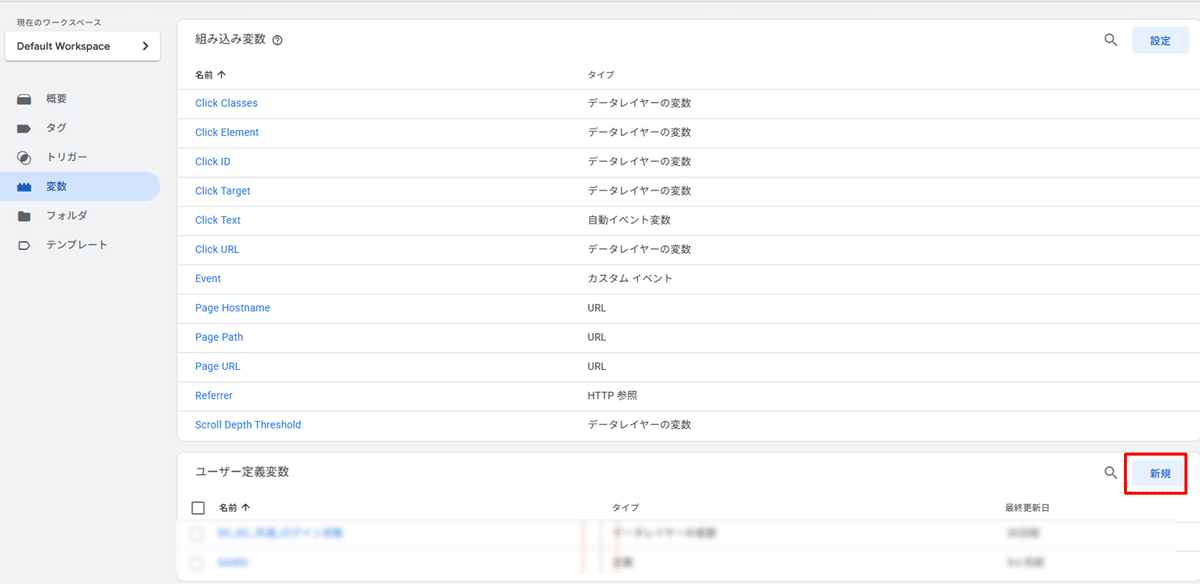Open the 概要 menu item
The width and height of the screenshot is (1200, 584).
pos(56,99)
